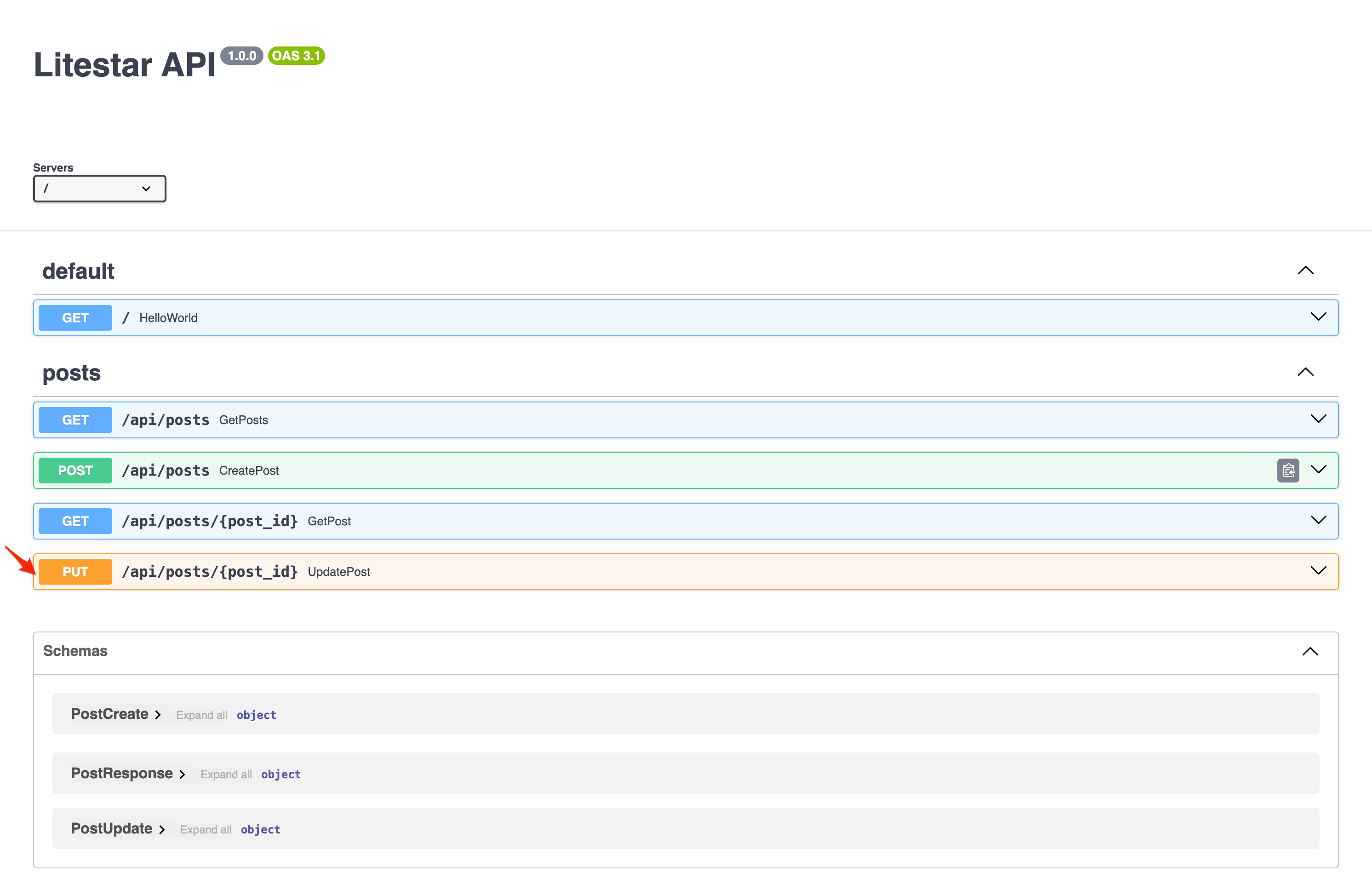Click the HelloWorld operation name
This screenshot has width=1372, height=896.
(168, 318)
